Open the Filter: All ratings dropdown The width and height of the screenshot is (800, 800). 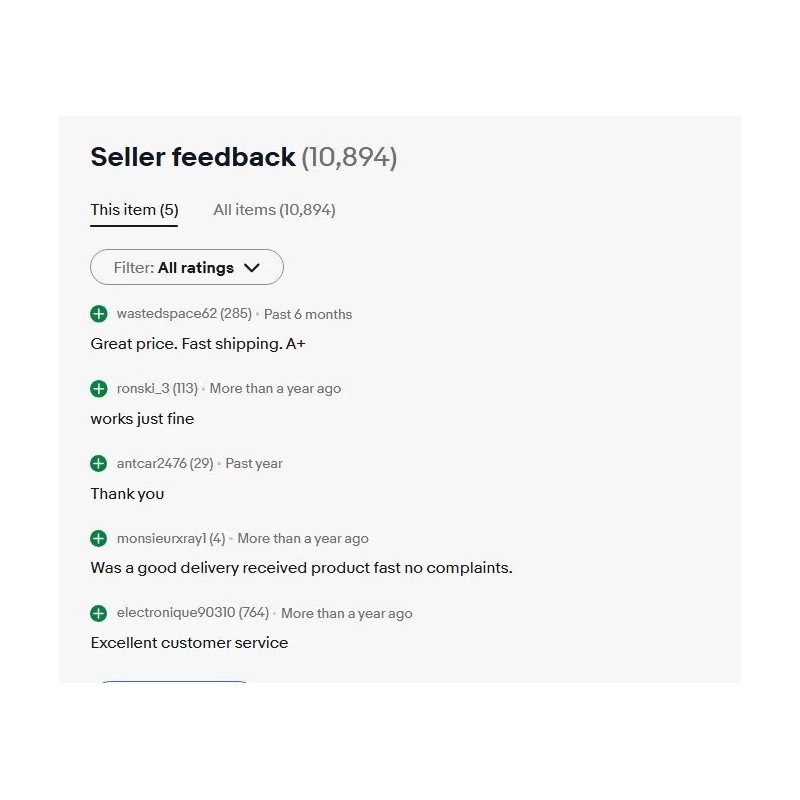coord(186,268)
